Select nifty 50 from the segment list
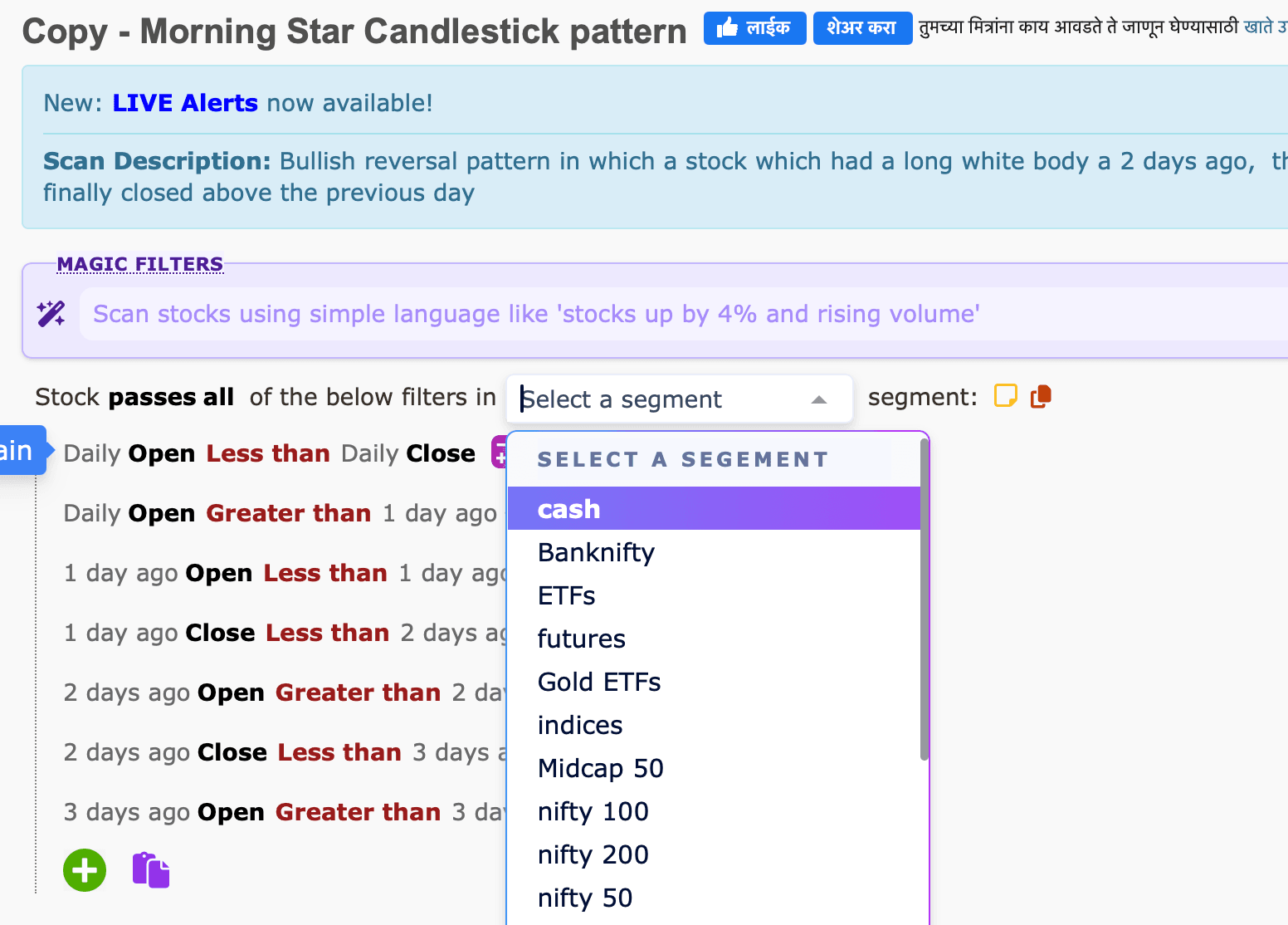 (585, 897)
